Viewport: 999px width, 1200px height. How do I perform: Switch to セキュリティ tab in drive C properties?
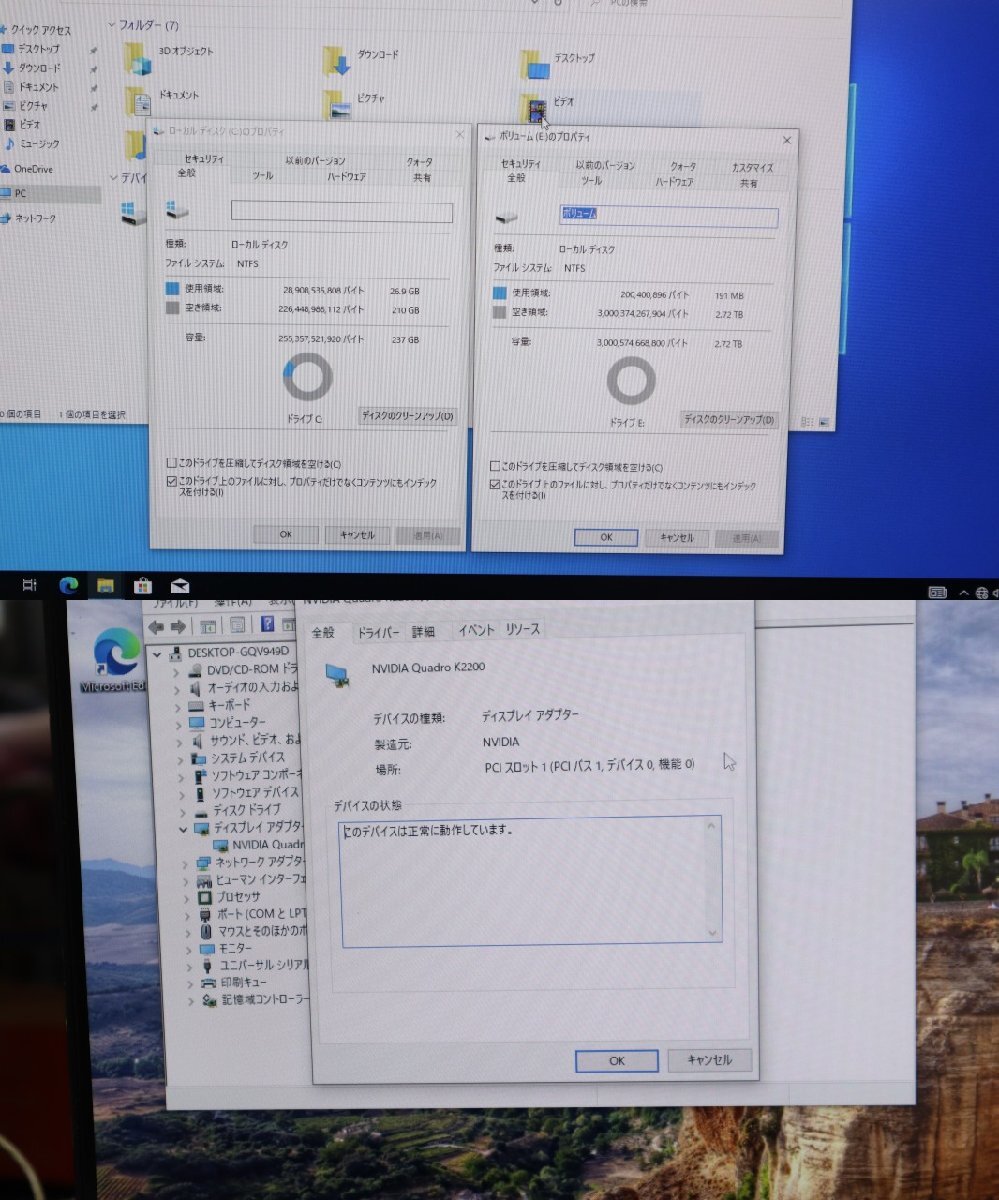pyautogui.click(x=203, y=159)
